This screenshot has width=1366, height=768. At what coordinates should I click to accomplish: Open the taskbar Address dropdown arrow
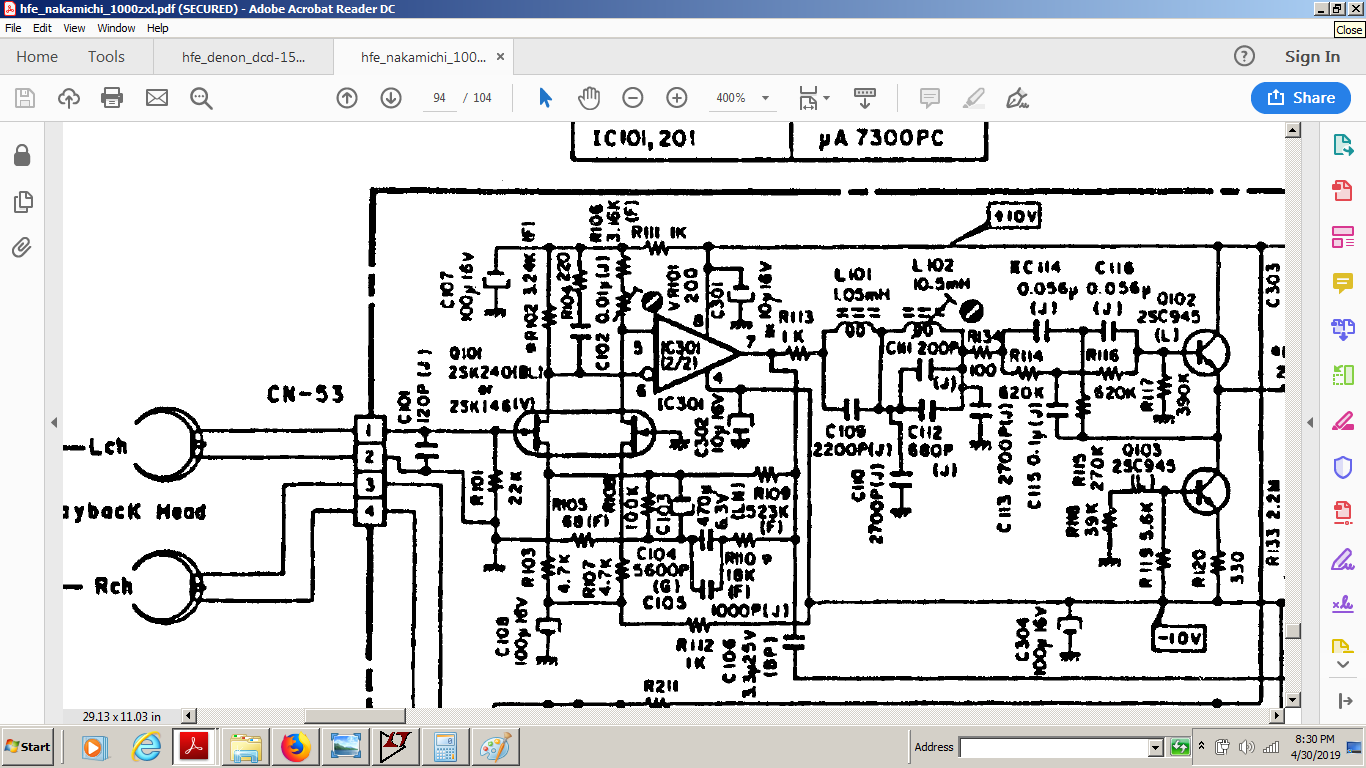[x=1156, y=747]
